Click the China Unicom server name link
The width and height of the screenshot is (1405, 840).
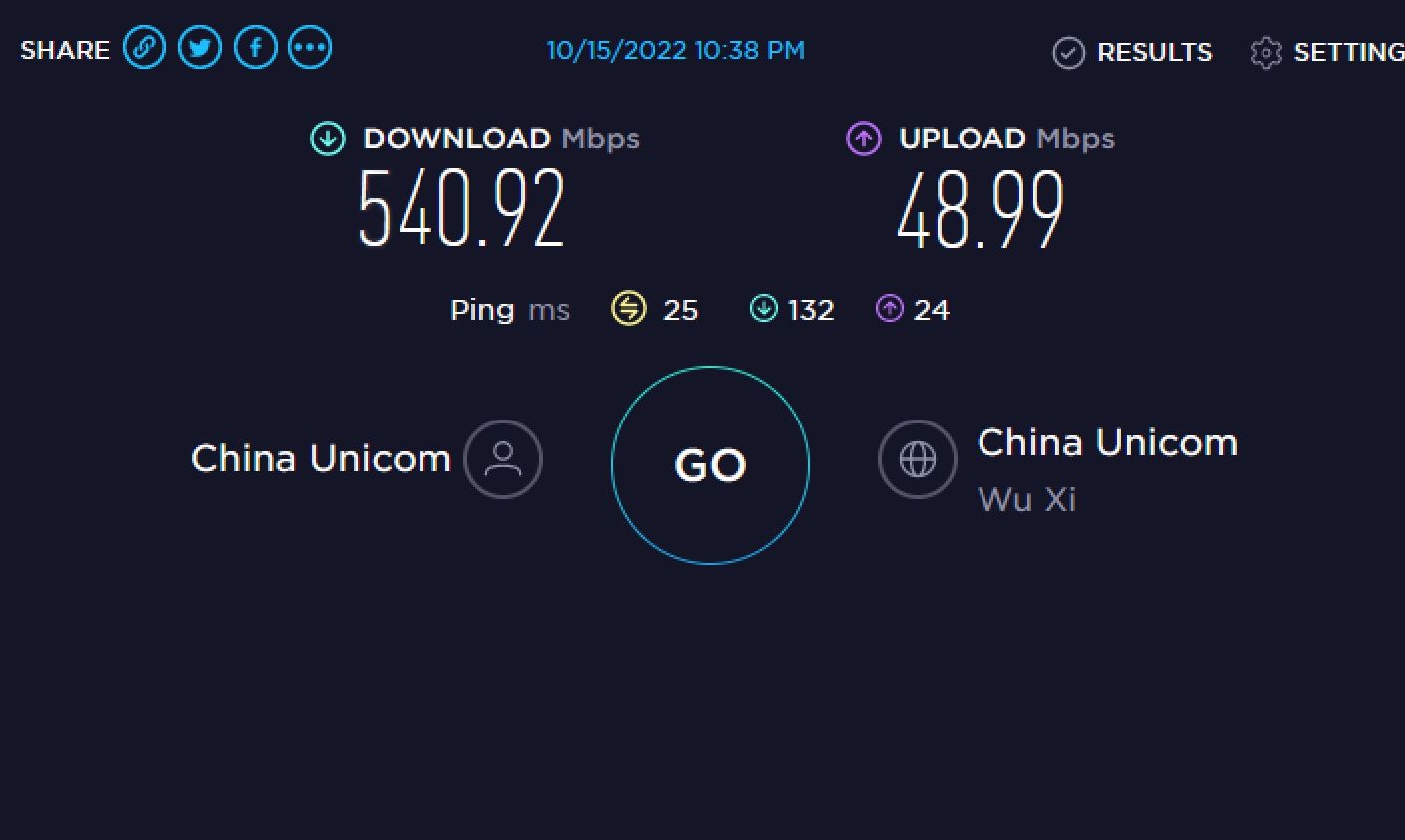pyautogui.click(x=1107, y=442)
